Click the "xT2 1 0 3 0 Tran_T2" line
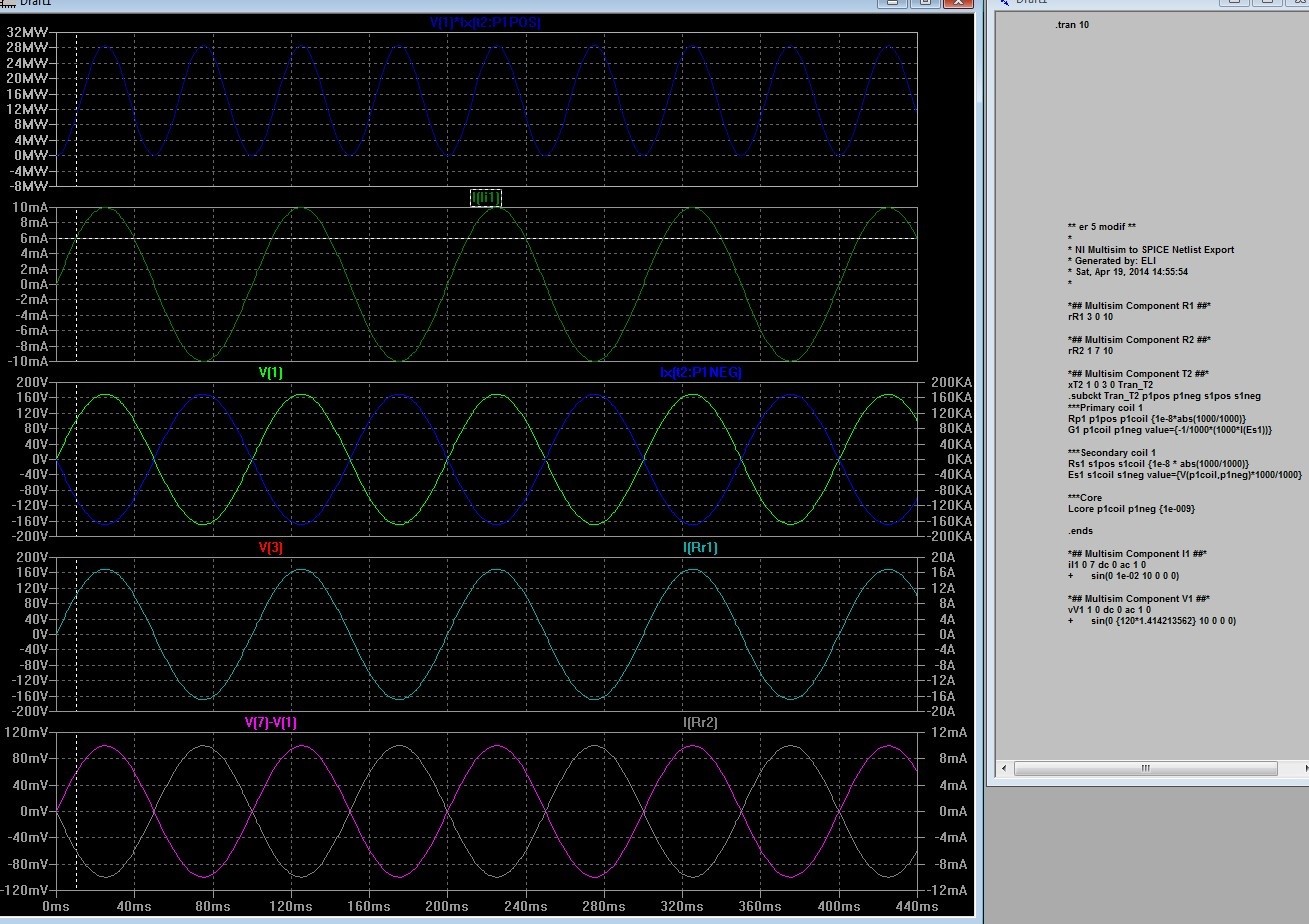 tap(1110, 385)
